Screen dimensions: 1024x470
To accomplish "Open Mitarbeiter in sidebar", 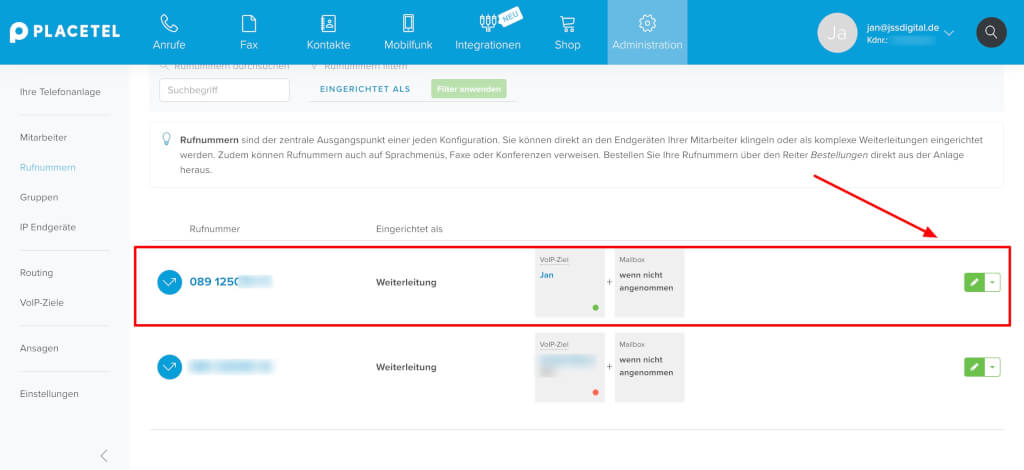I will point(43,138).
